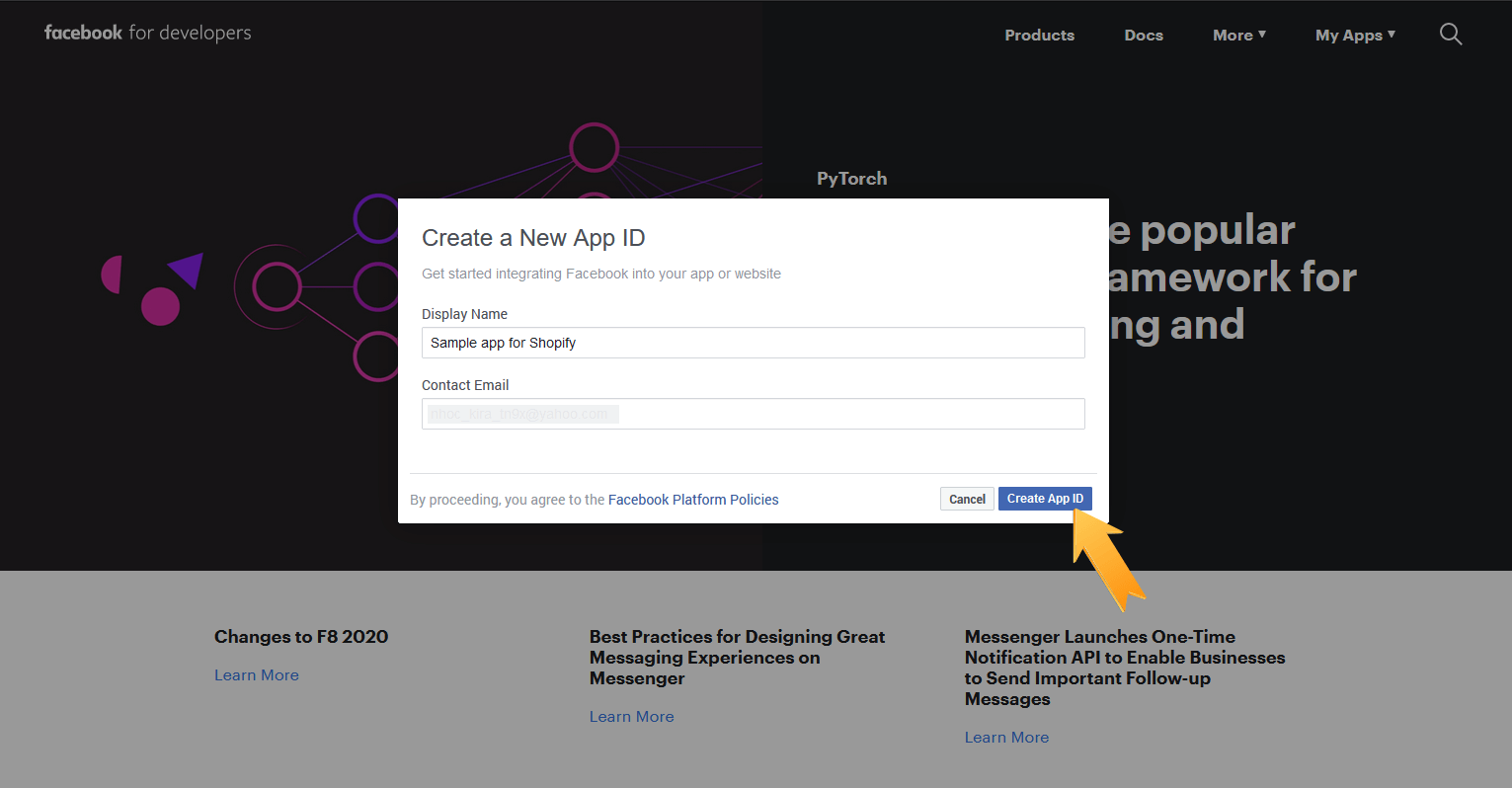1512x788 pixels.
Task: Click the facebook for developers logo
Action: pos(148,34)
